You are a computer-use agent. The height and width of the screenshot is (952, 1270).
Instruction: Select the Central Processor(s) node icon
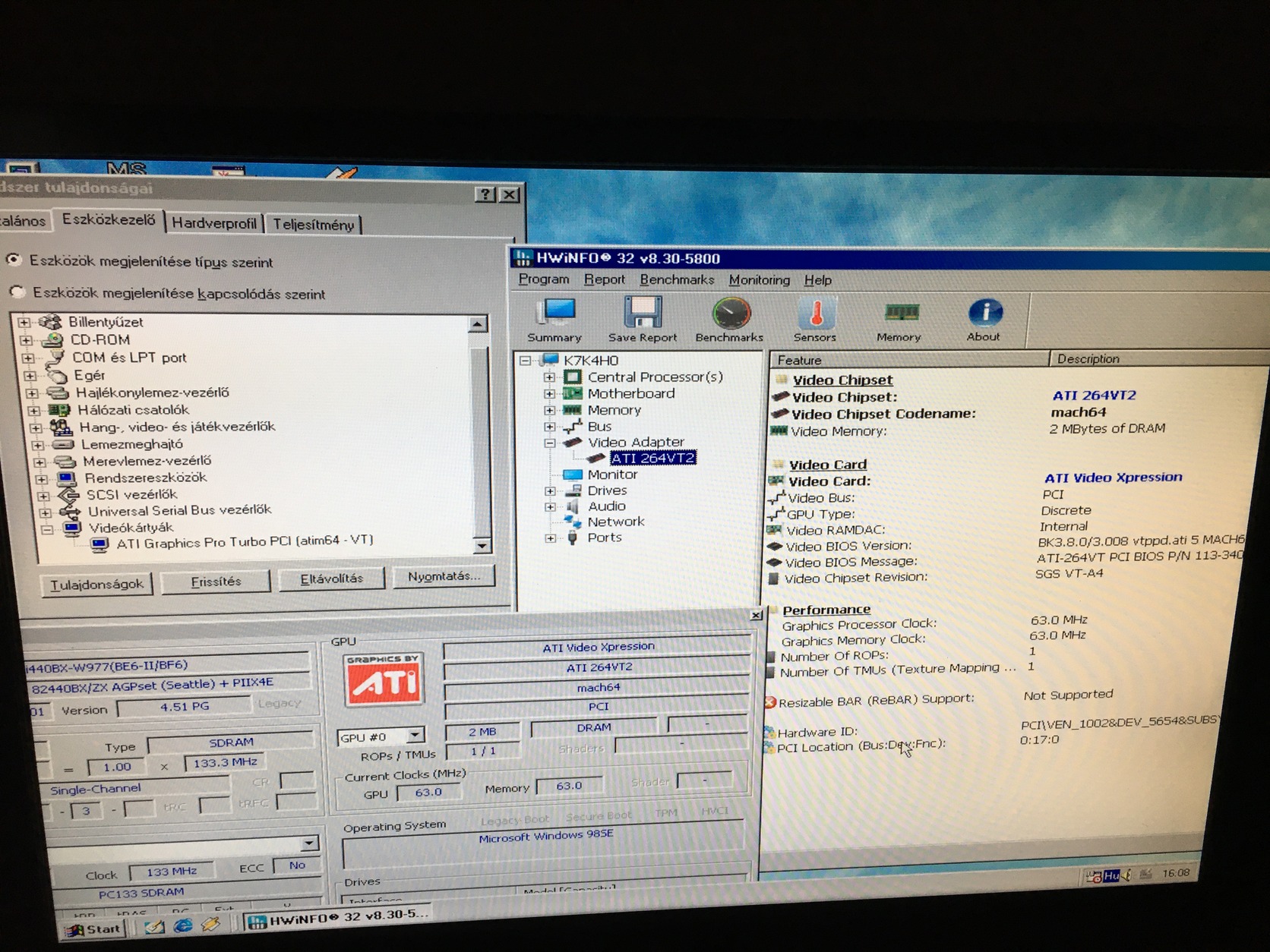(573, 377)
